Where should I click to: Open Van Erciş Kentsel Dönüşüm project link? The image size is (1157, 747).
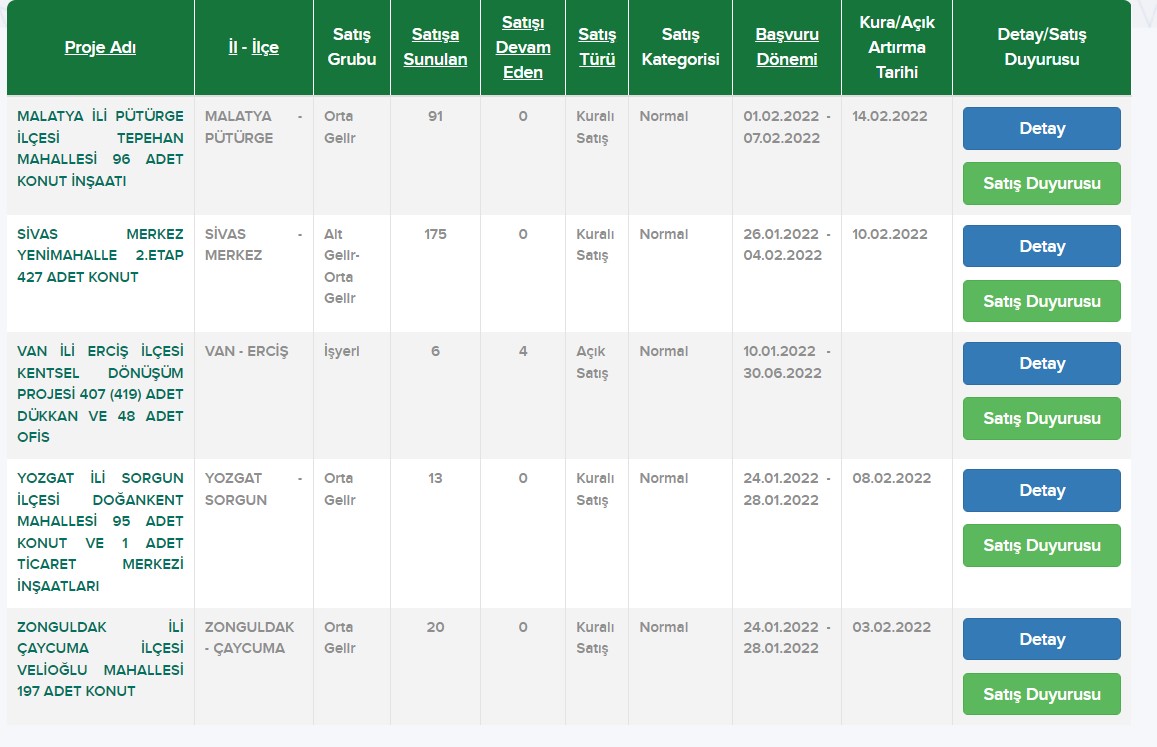coord(100,394)
